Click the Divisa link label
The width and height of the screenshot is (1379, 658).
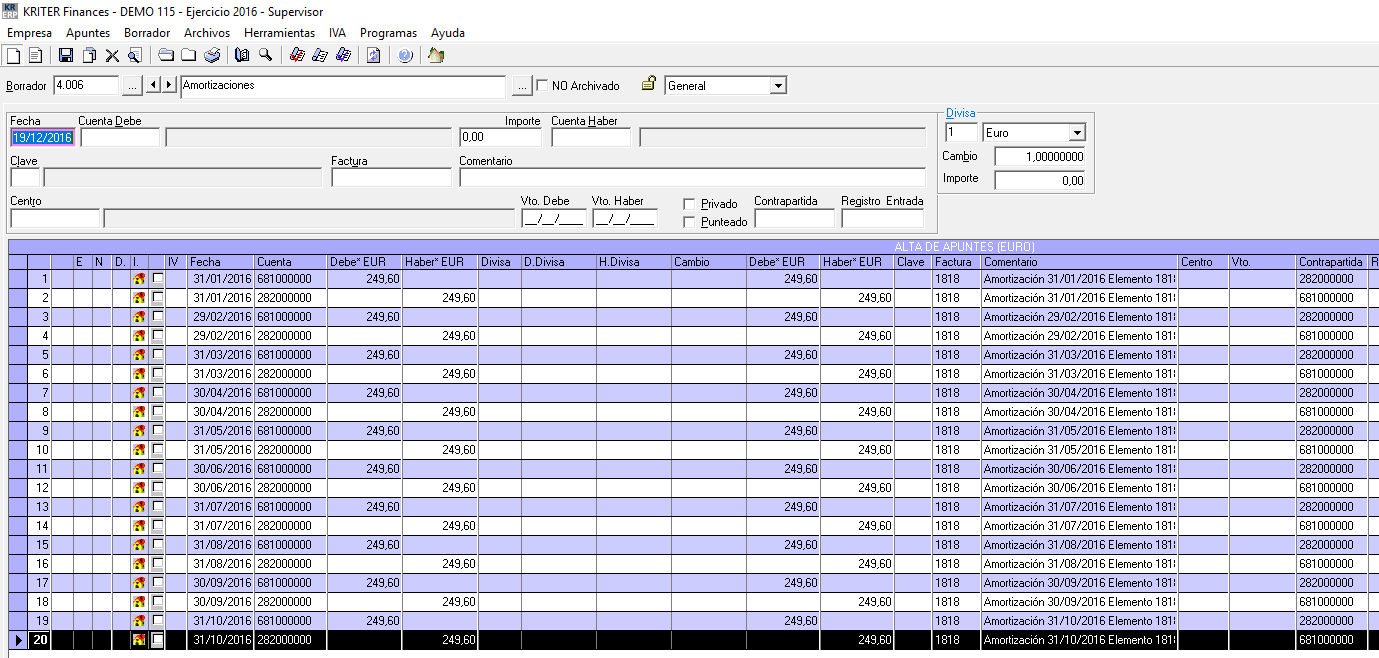pos(960,113)
